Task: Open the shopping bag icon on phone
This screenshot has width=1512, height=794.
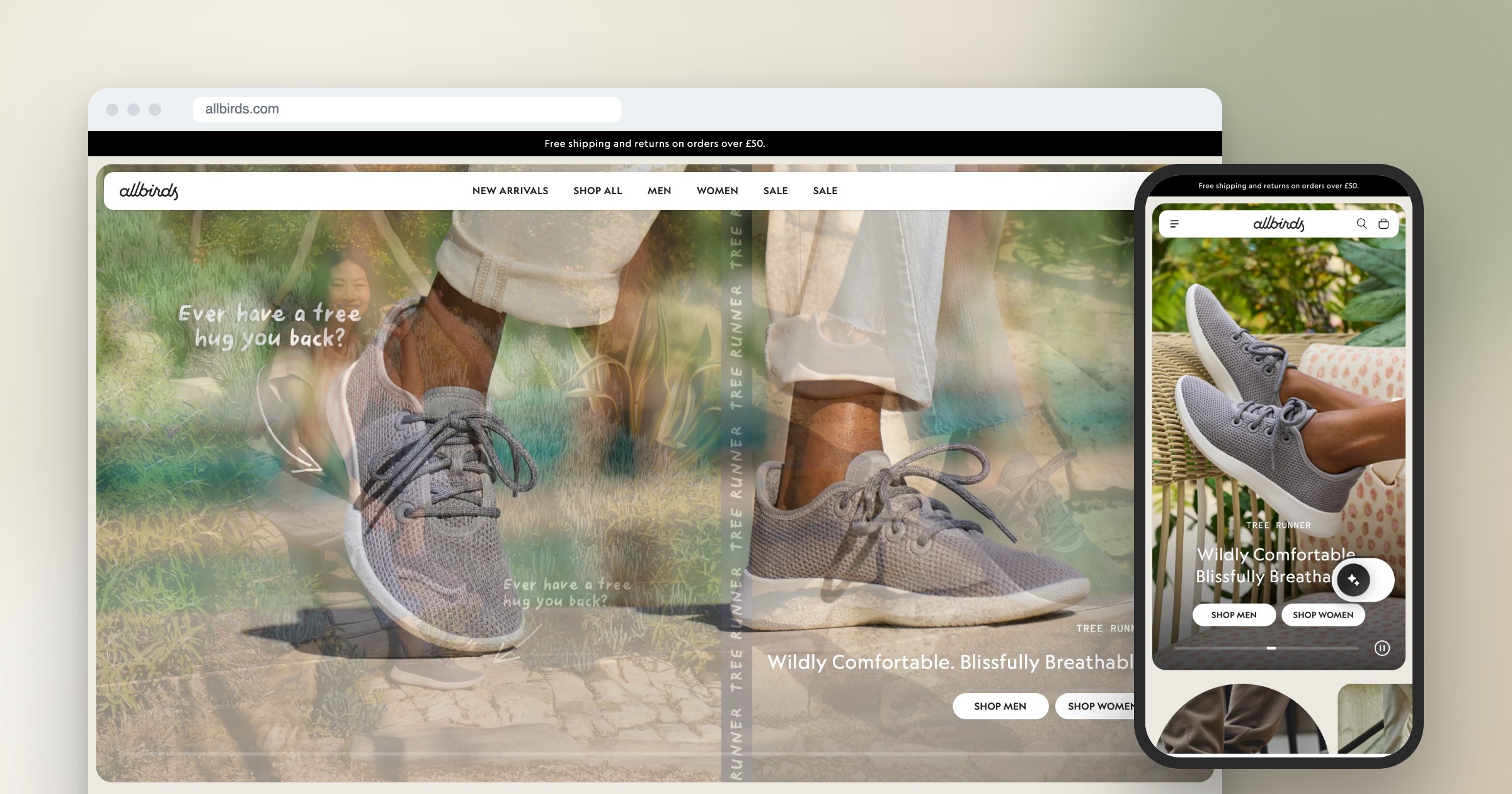Action: tap(1383, 224)
